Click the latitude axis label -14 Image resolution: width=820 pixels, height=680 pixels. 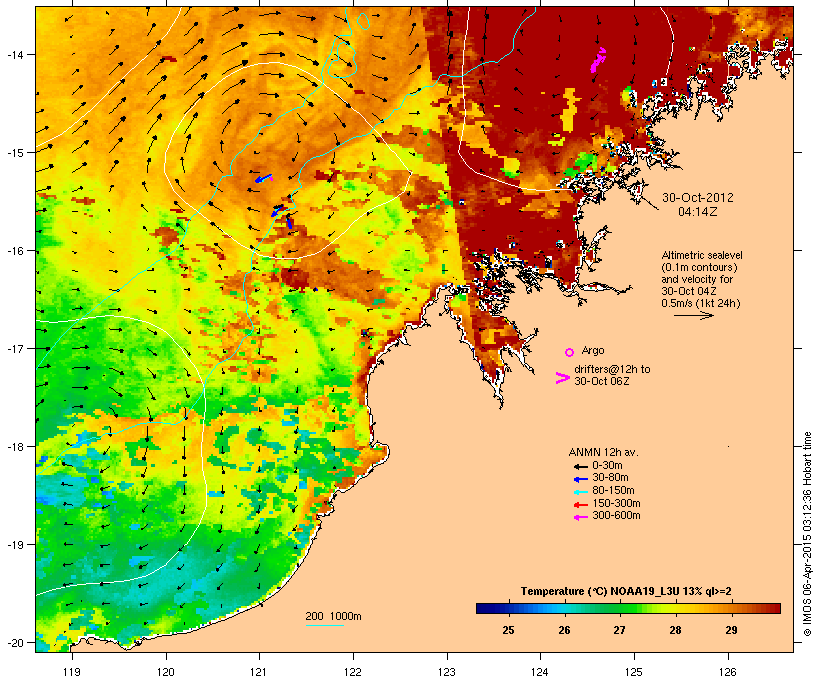(14, 55)
